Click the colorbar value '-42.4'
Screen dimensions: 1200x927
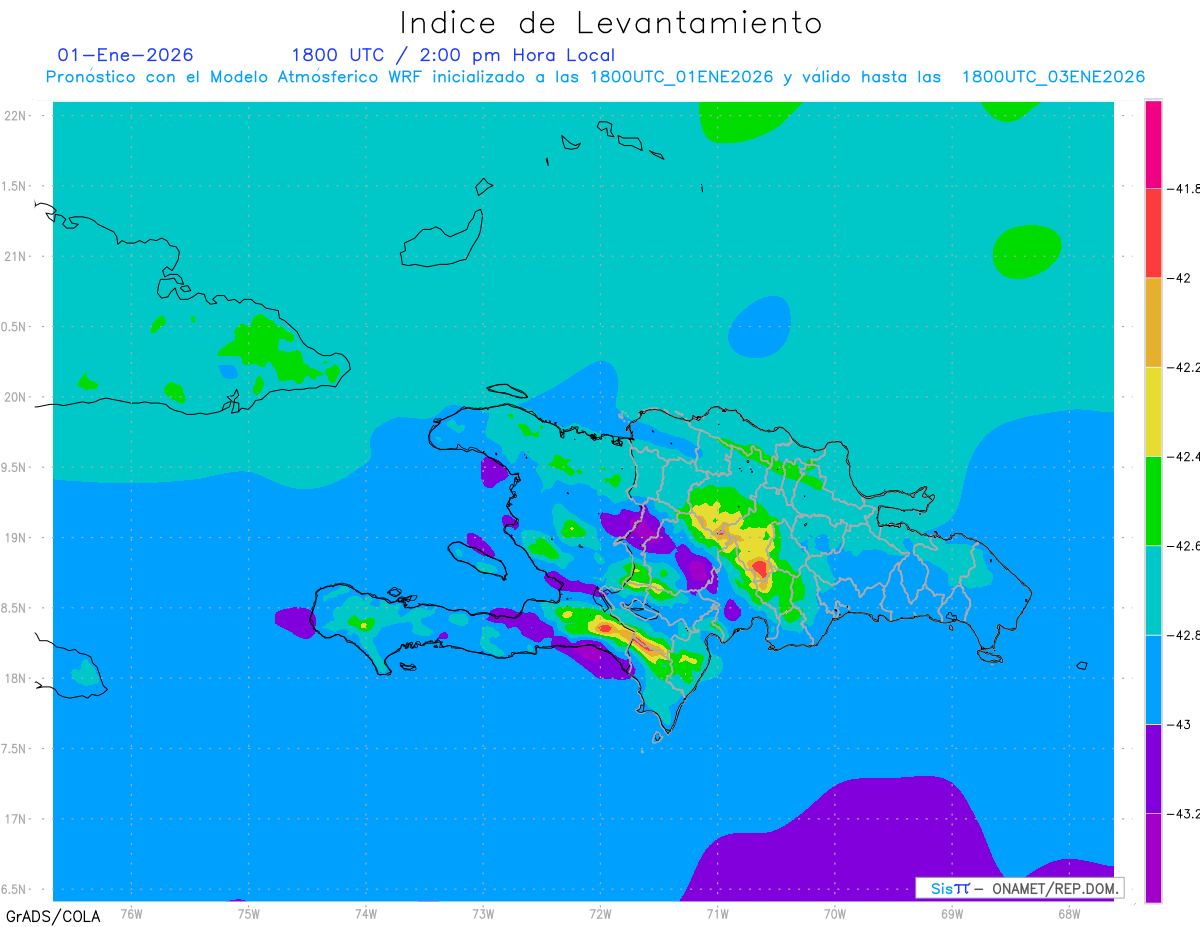coord(1184,456)
